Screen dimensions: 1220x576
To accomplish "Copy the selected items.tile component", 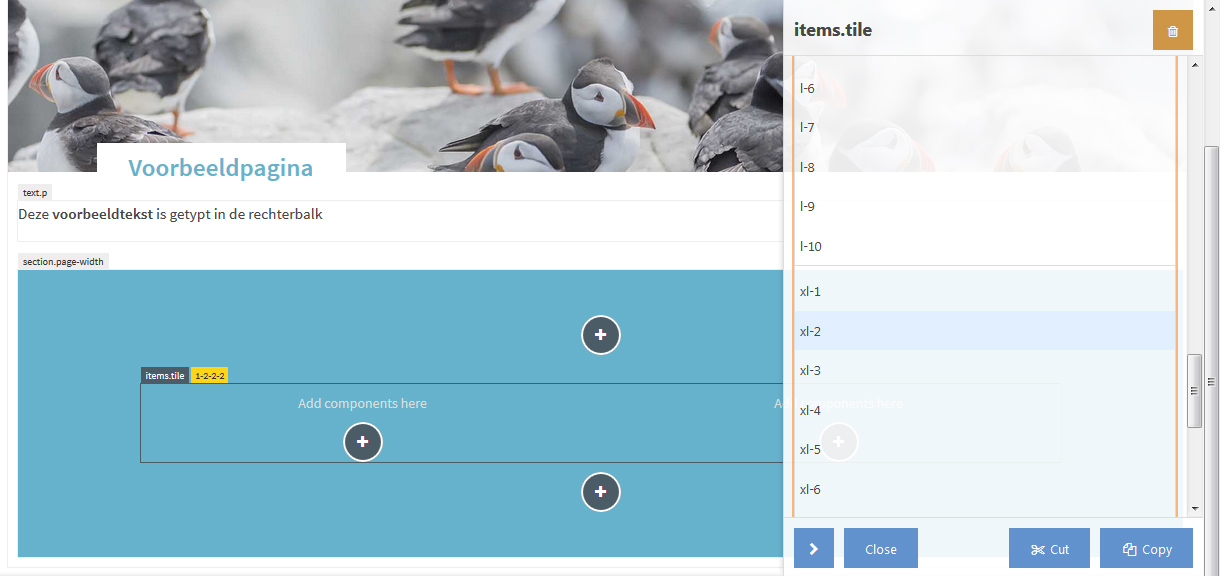I will tap(1146, 549).
